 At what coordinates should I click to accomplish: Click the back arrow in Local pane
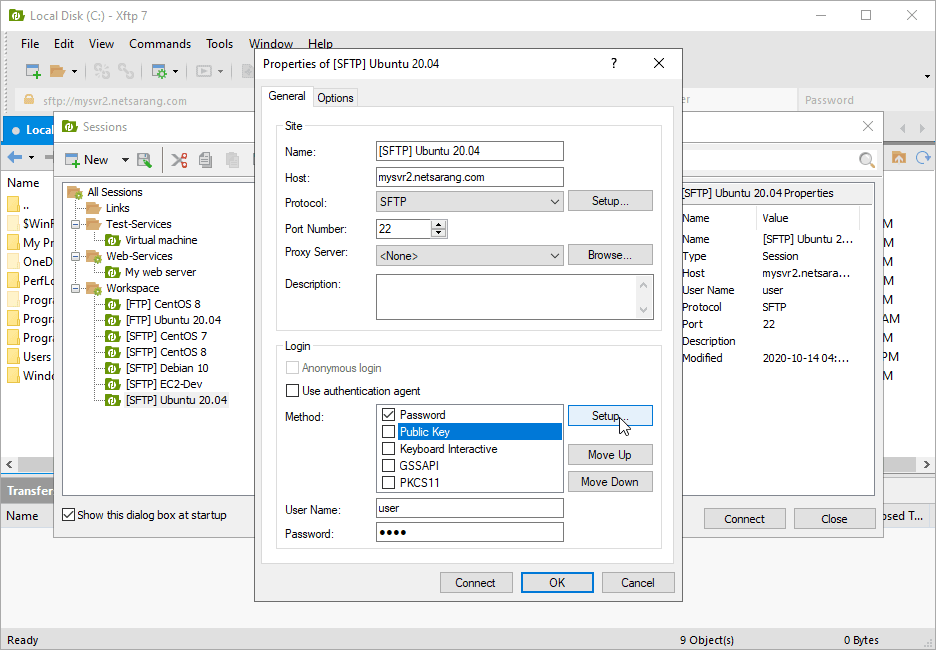15,158
